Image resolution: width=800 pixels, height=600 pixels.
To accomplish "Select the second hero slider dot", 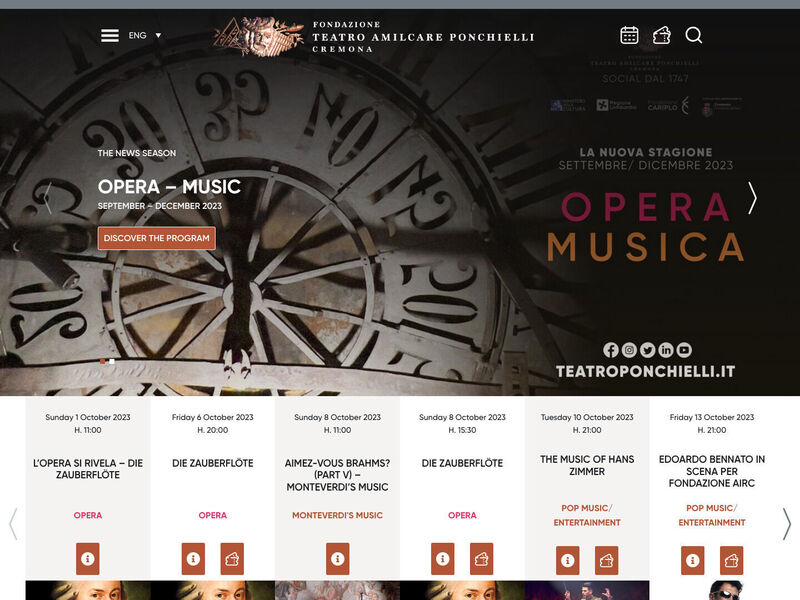I will tap(112, 361).
